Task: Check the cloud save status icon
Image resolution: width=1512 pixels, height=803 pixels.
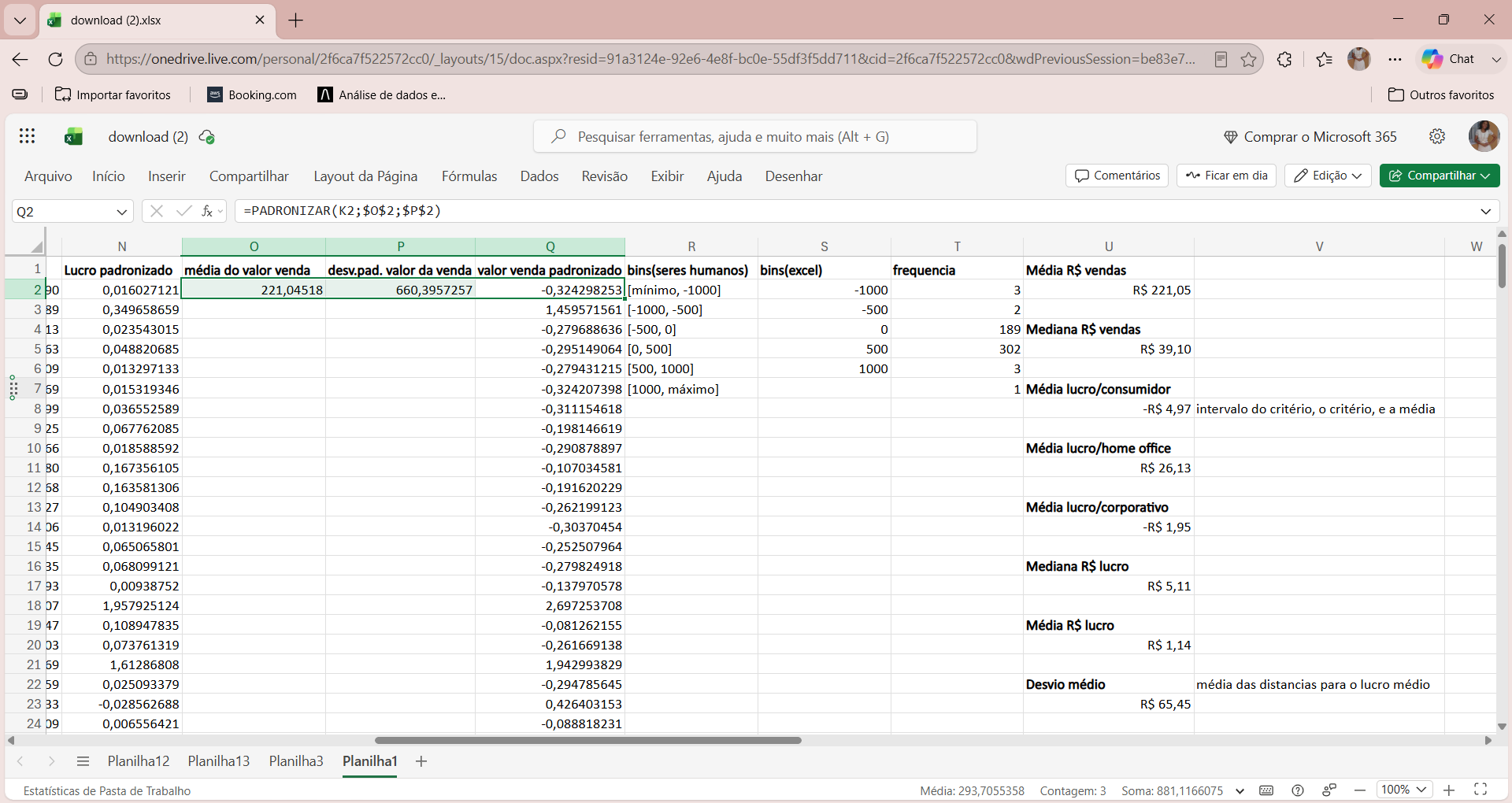Action: (207, 137)
